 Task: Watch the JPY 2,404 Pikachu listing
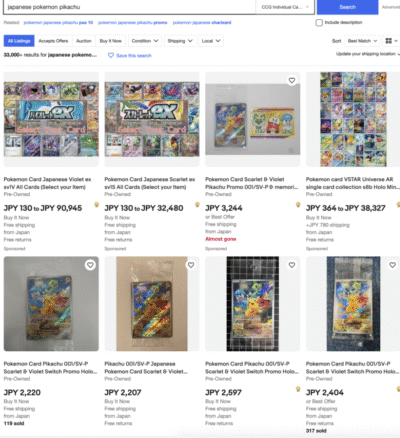pyautogui.click(x=392, y=265)
